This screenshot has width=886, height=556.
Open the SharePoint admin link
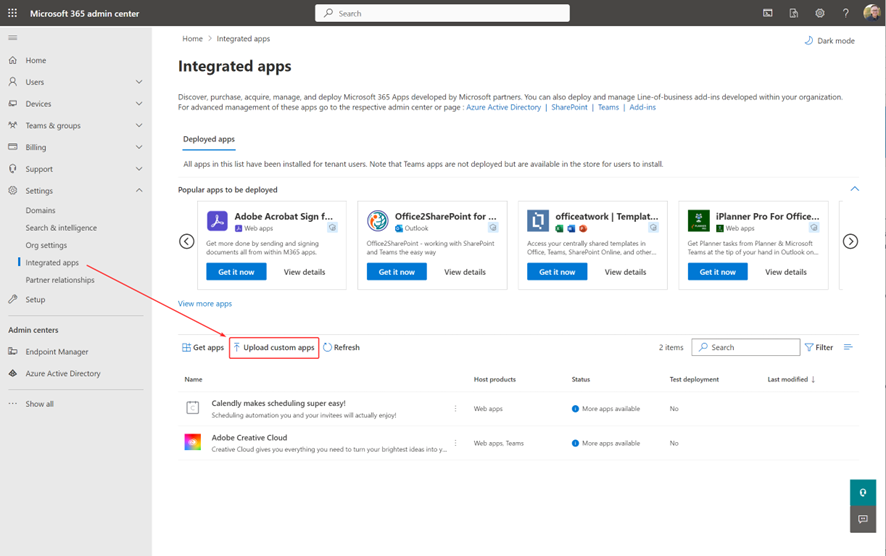(569, 107)
